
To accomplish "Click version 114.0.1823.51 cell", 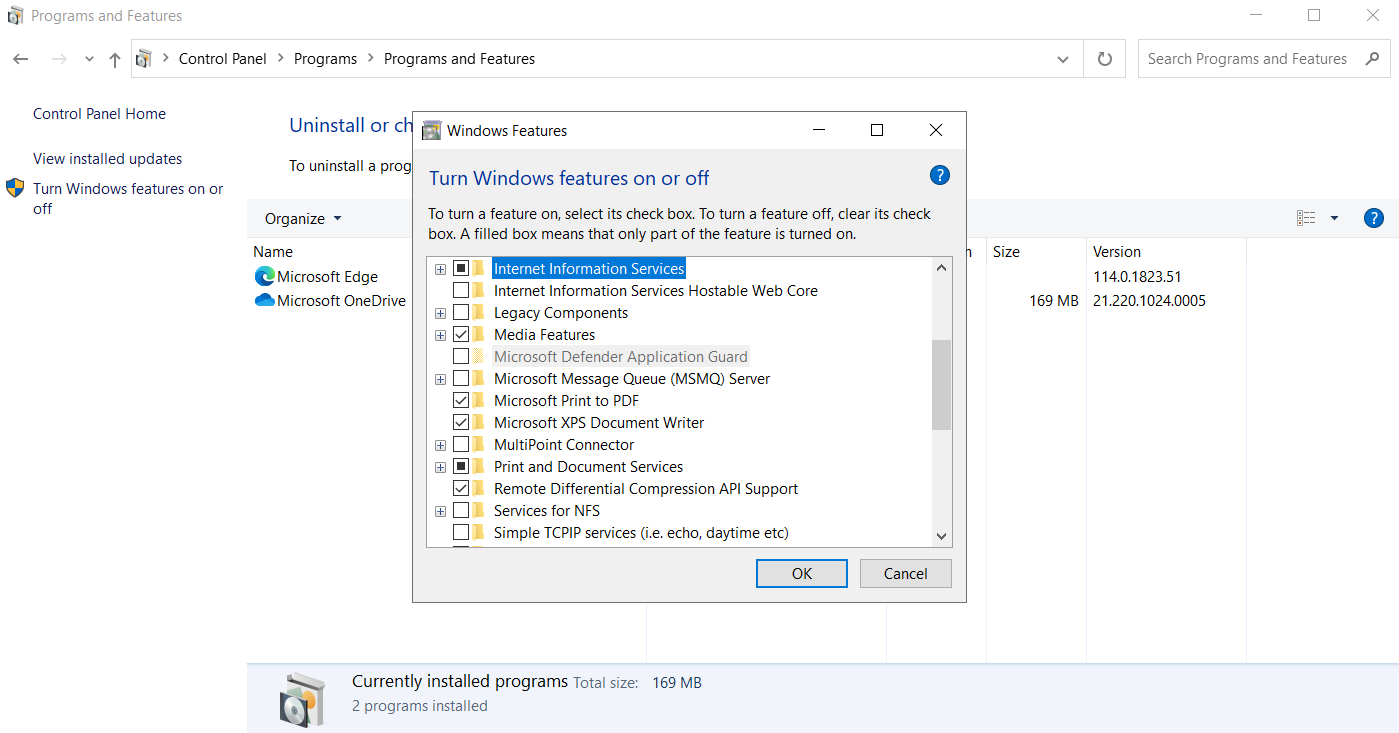I will tap(1137, 277).
